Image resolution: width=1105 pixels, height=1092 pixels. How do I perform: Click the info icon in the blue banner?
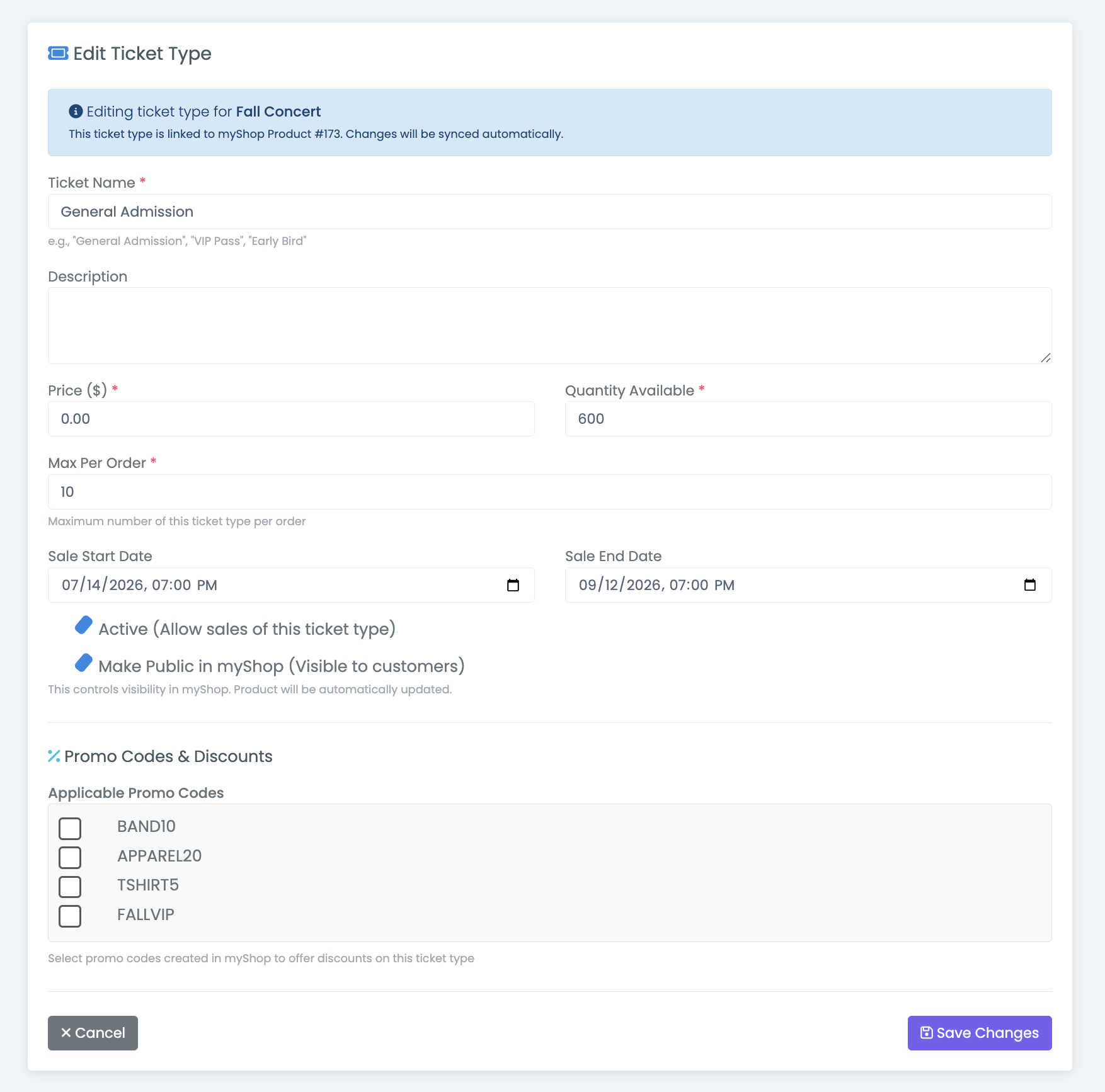tap(76, 111)
